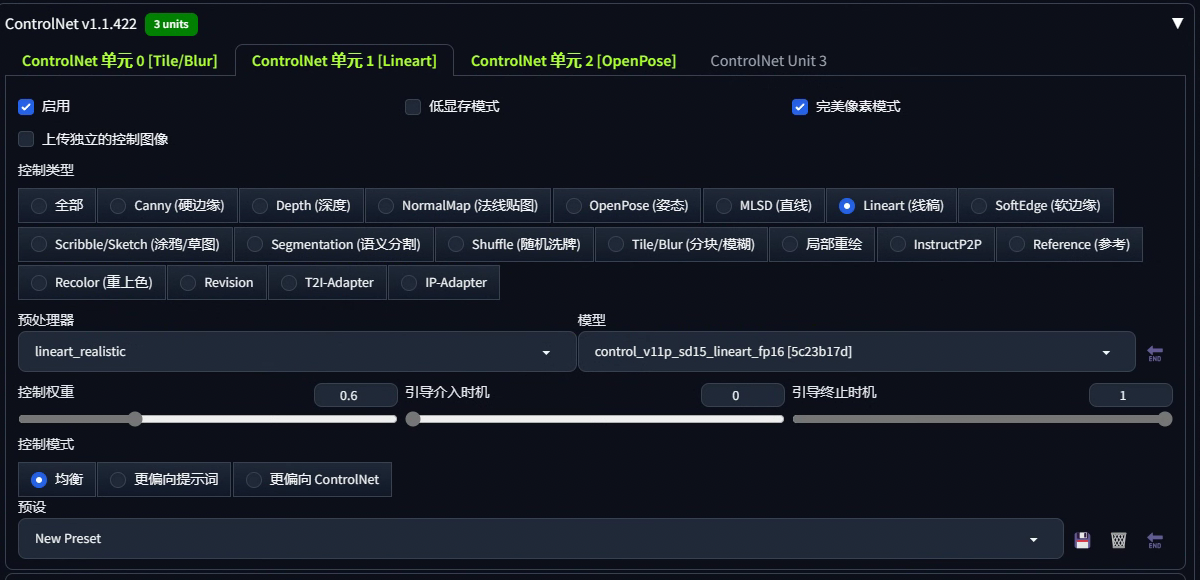Viewport: 1200px width, 580px height.
Task: Open the lineart_realistic preprocessor dropdown
Action: [297, 352]
